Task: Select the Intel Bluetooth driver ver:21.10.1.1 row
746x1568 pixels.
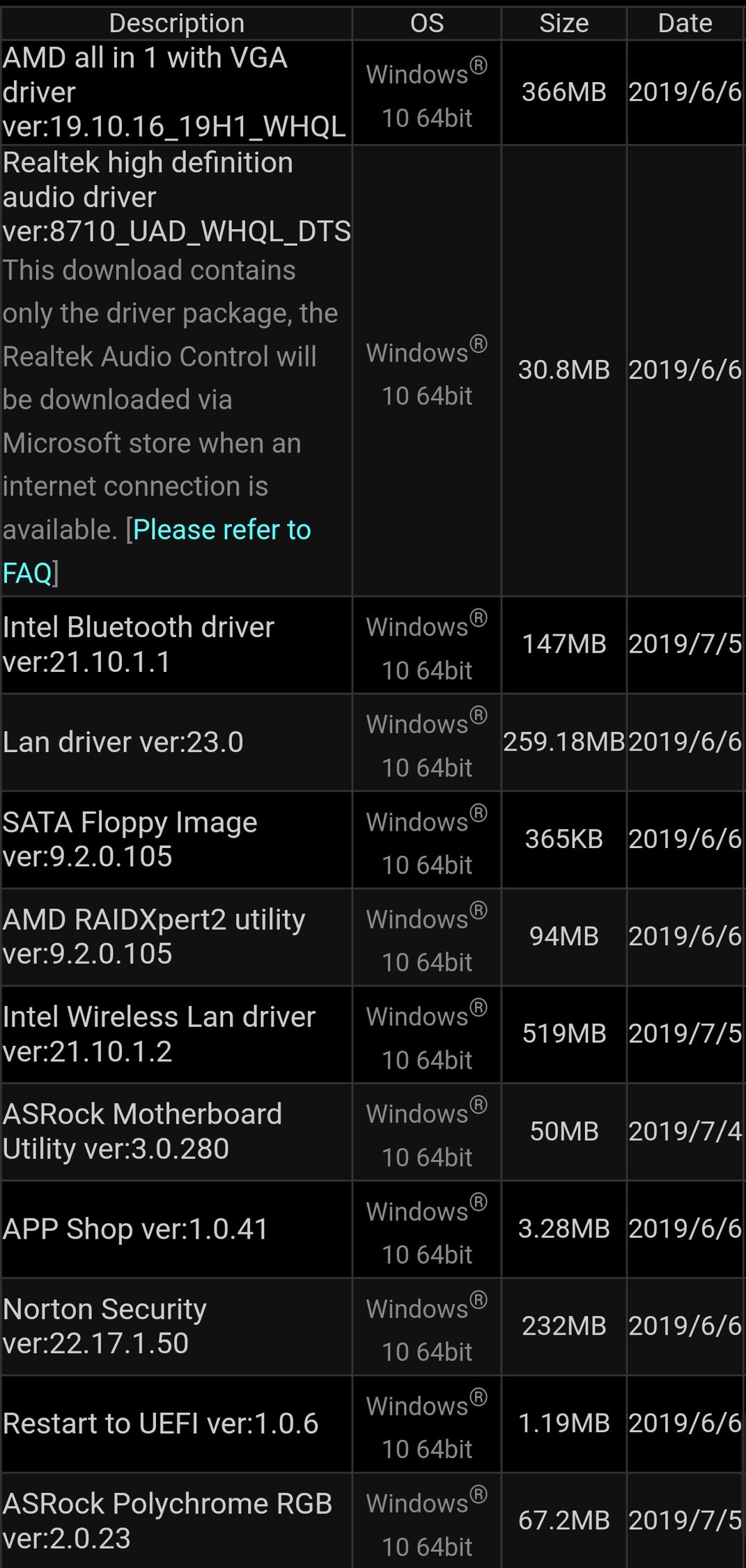Action: click(x=139, y=644)
